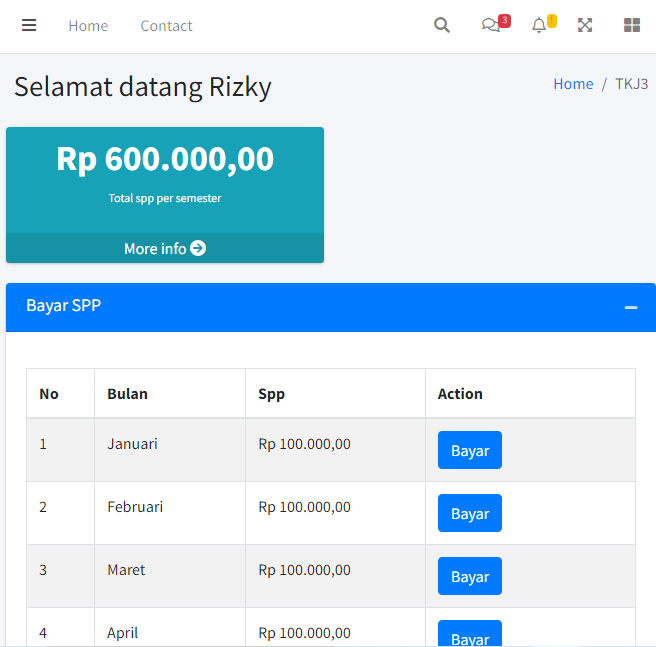This screenshot has width=656, height=647.
Task: Click the Home breadcrumb link
Action: pyautogui.click(x=573, y=84)
